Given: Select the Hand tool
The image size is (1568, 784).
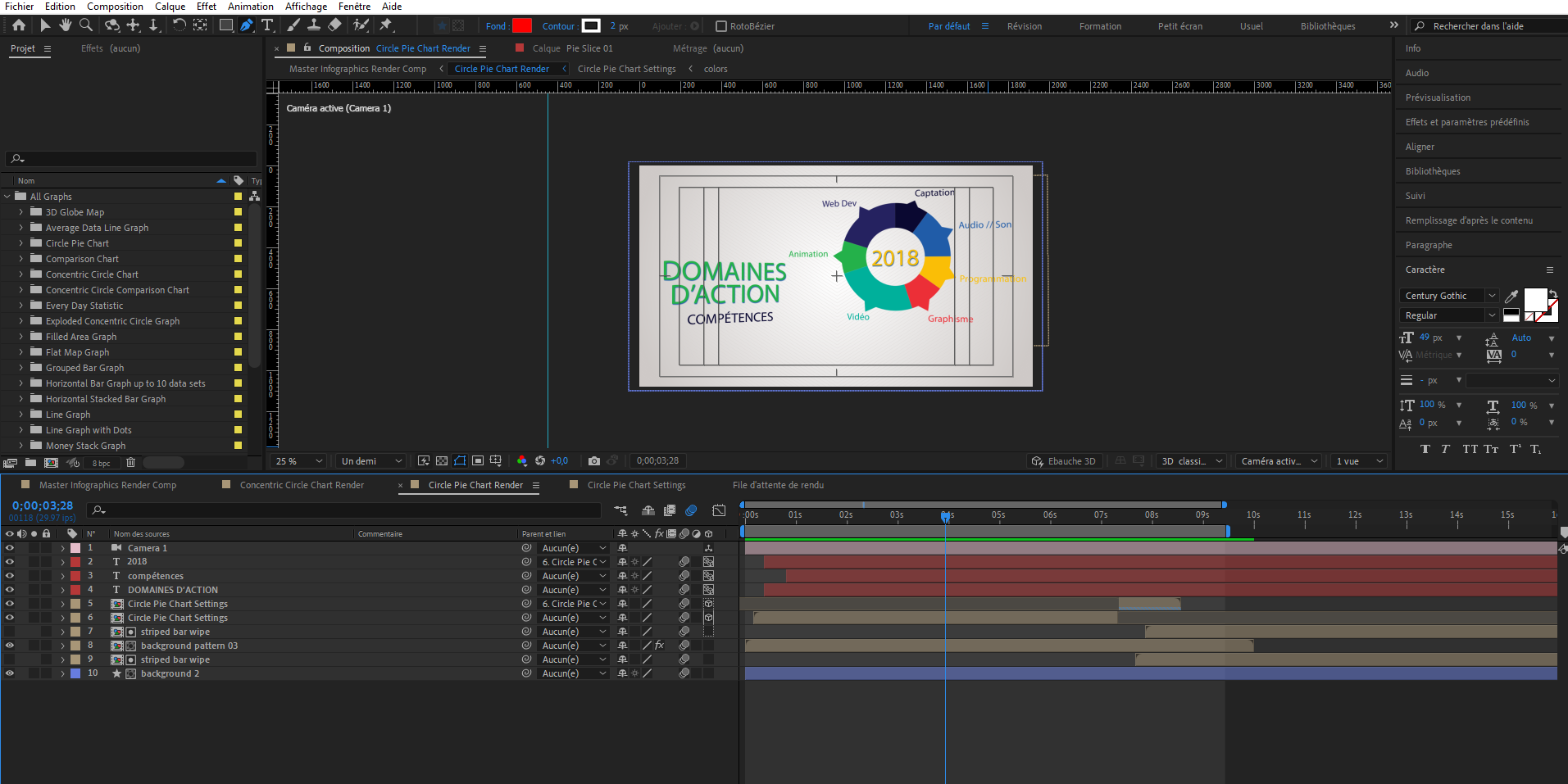Looking at the screenshot, I should click(x=66, y=25).
